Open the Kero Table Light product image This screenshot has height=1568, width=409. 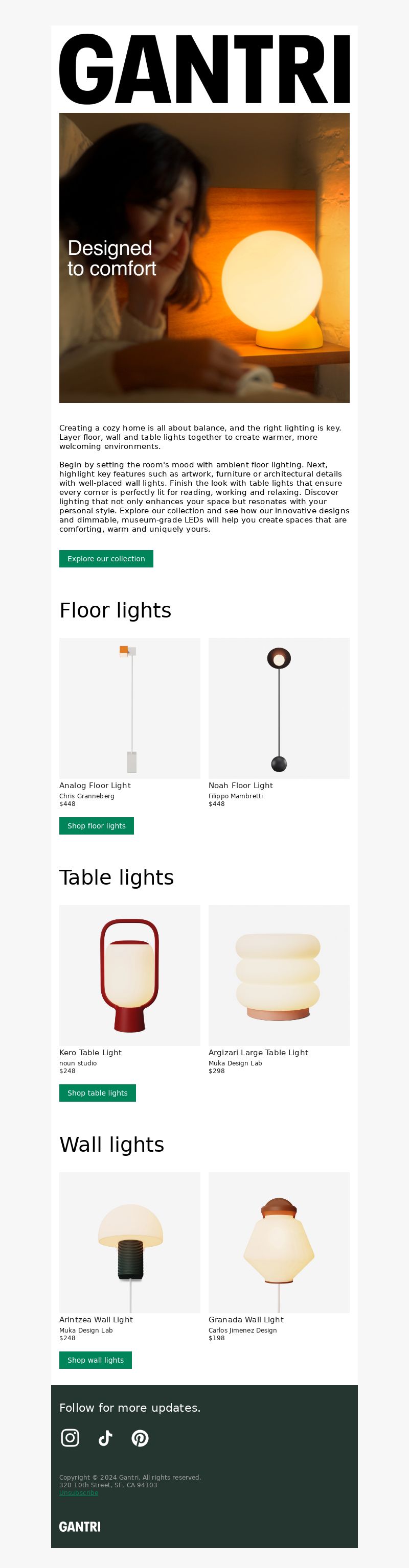[x=130, y=976]
